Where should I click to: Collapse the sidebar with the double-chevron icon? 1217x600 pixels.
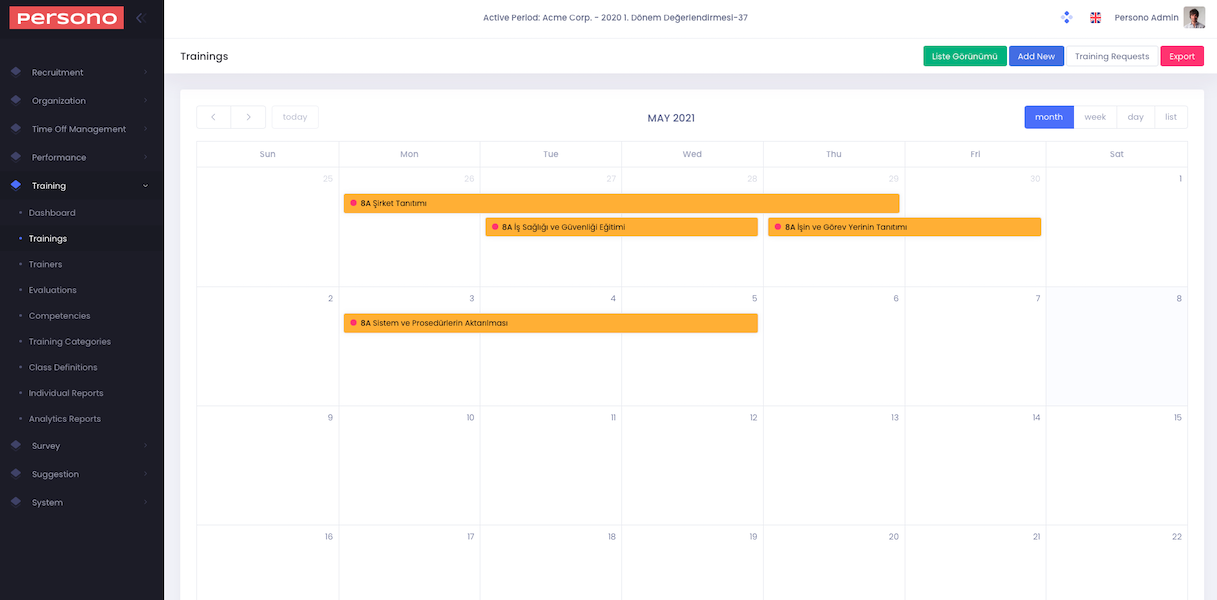(x=141, y=17)
